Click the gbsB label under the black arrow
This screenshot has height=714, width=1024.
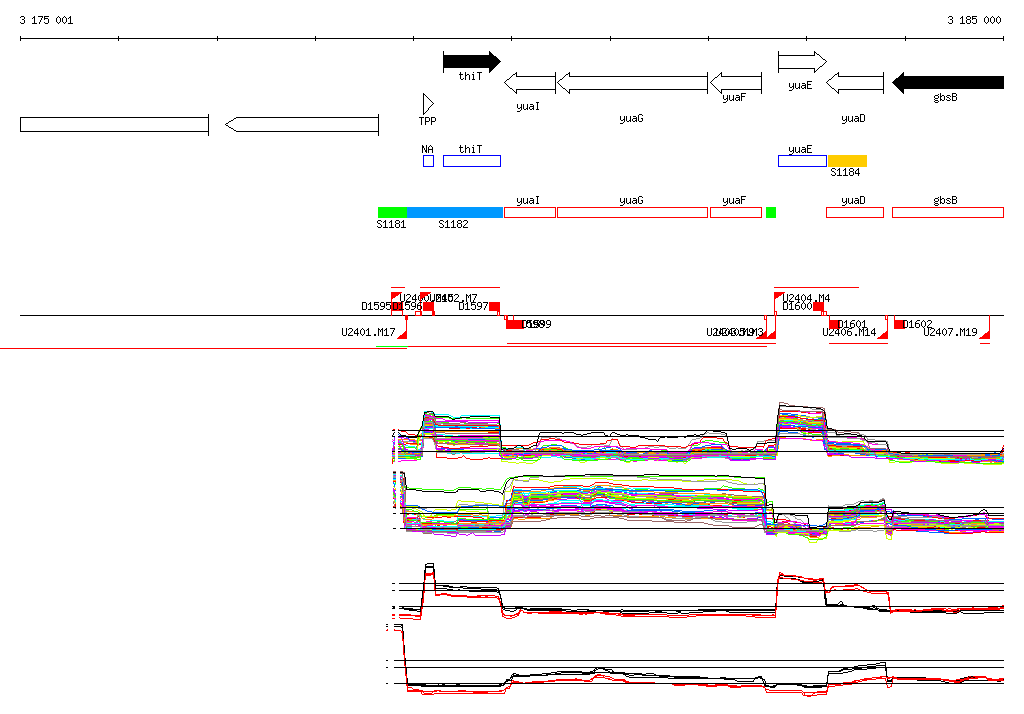pyautogui.click(x=946, y=97)
